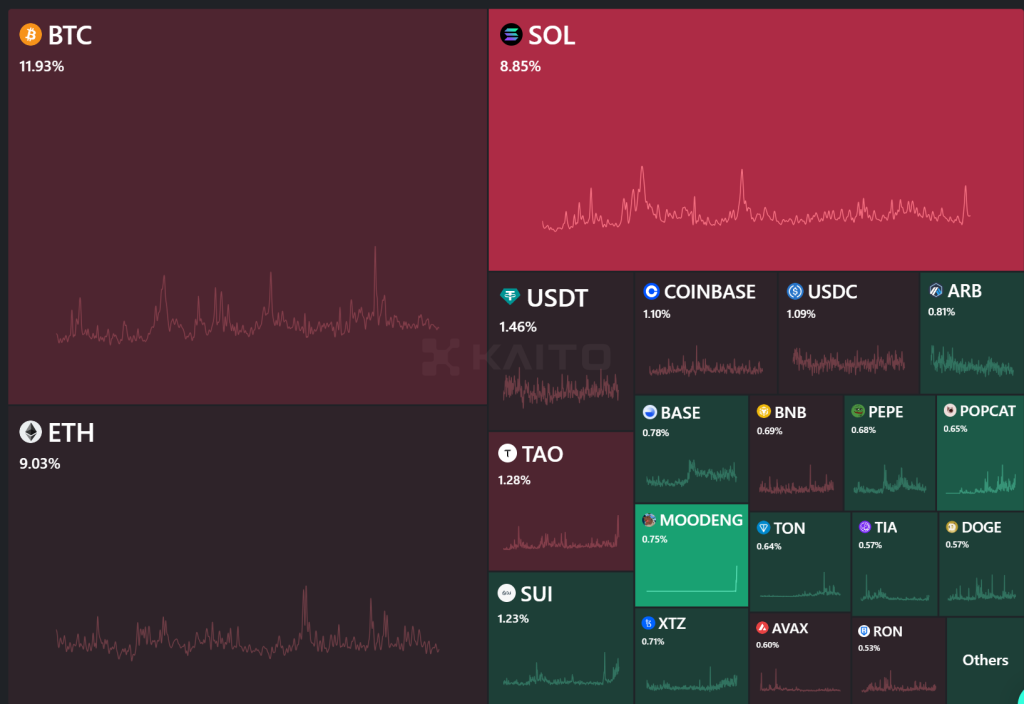Open the Others tile

[x=984, y=660]
